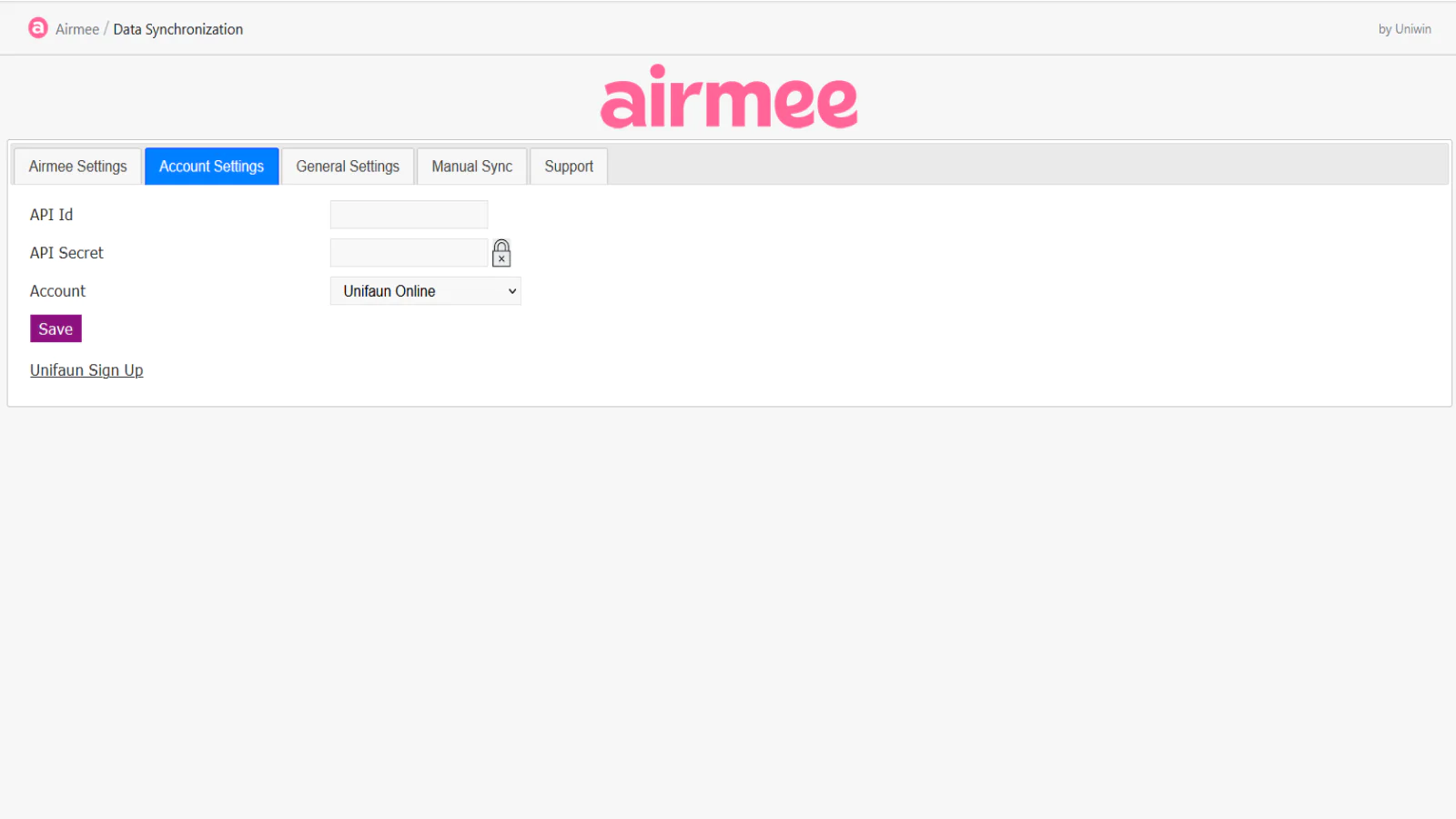This screenshot has width=1456, height=819.
Task: Focus the API Secret input field
Action: coord(409,253)
